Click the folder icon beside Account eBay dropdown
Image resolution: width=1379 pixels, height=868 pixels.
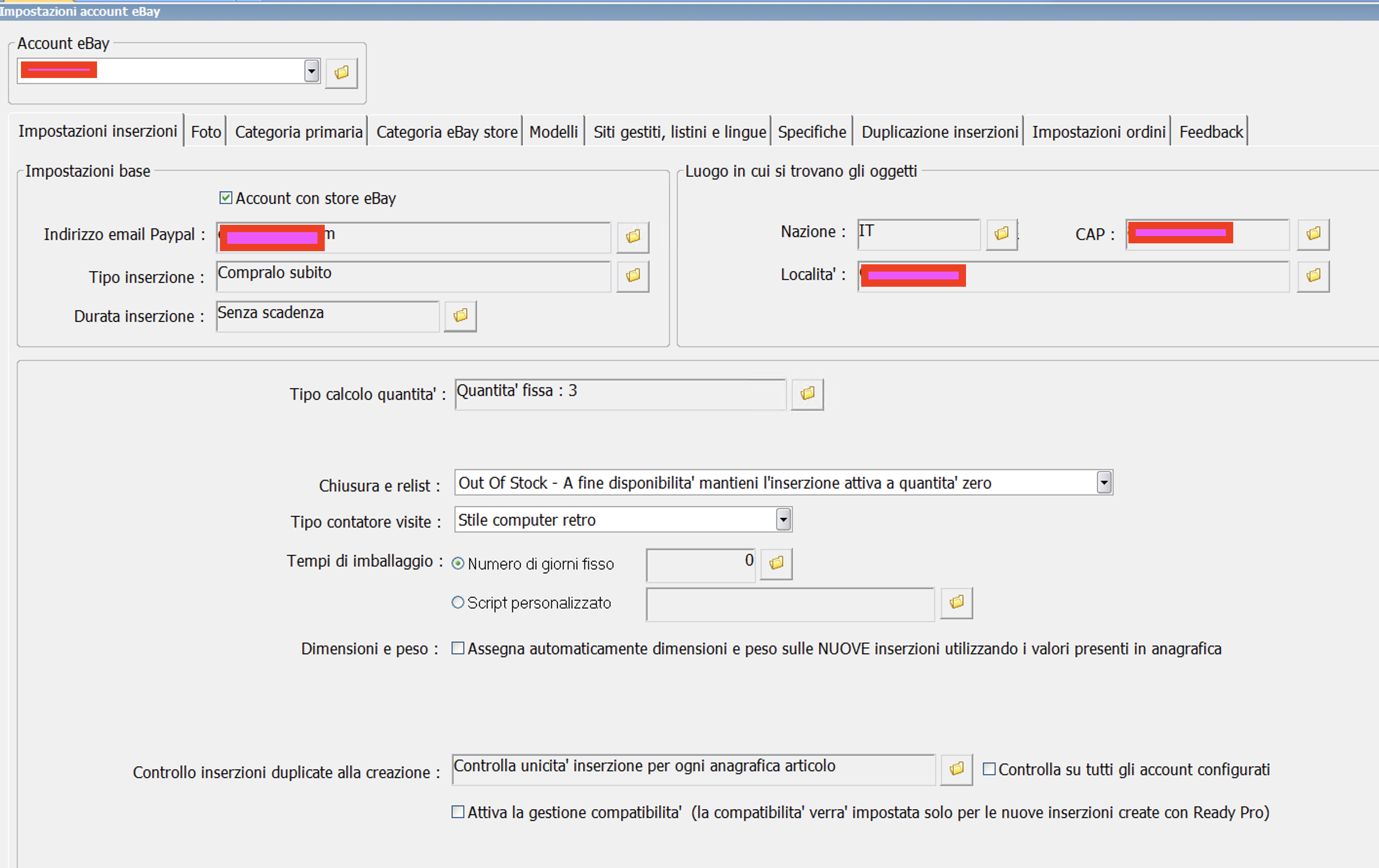(341, 73)
